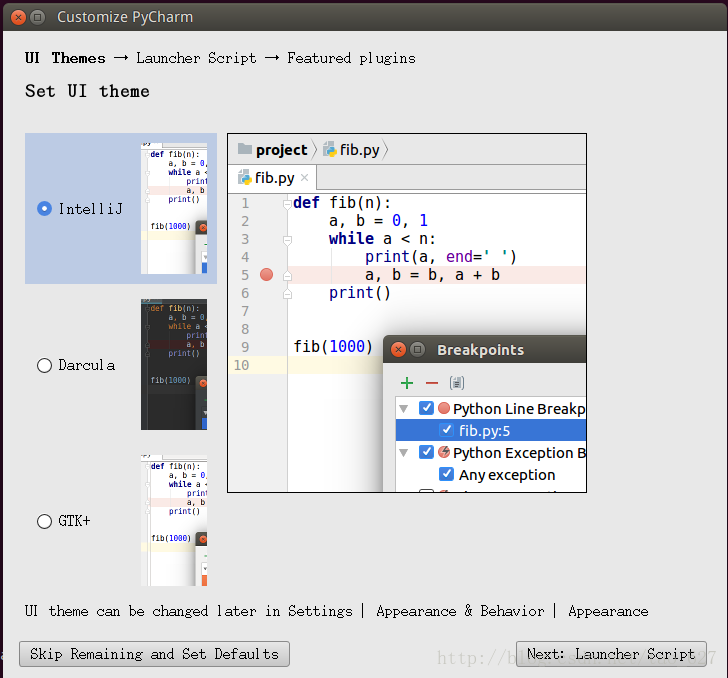The image size is (728, 678).
Task: Click the 'def fib(n):' code line
Action: point(342,203)
